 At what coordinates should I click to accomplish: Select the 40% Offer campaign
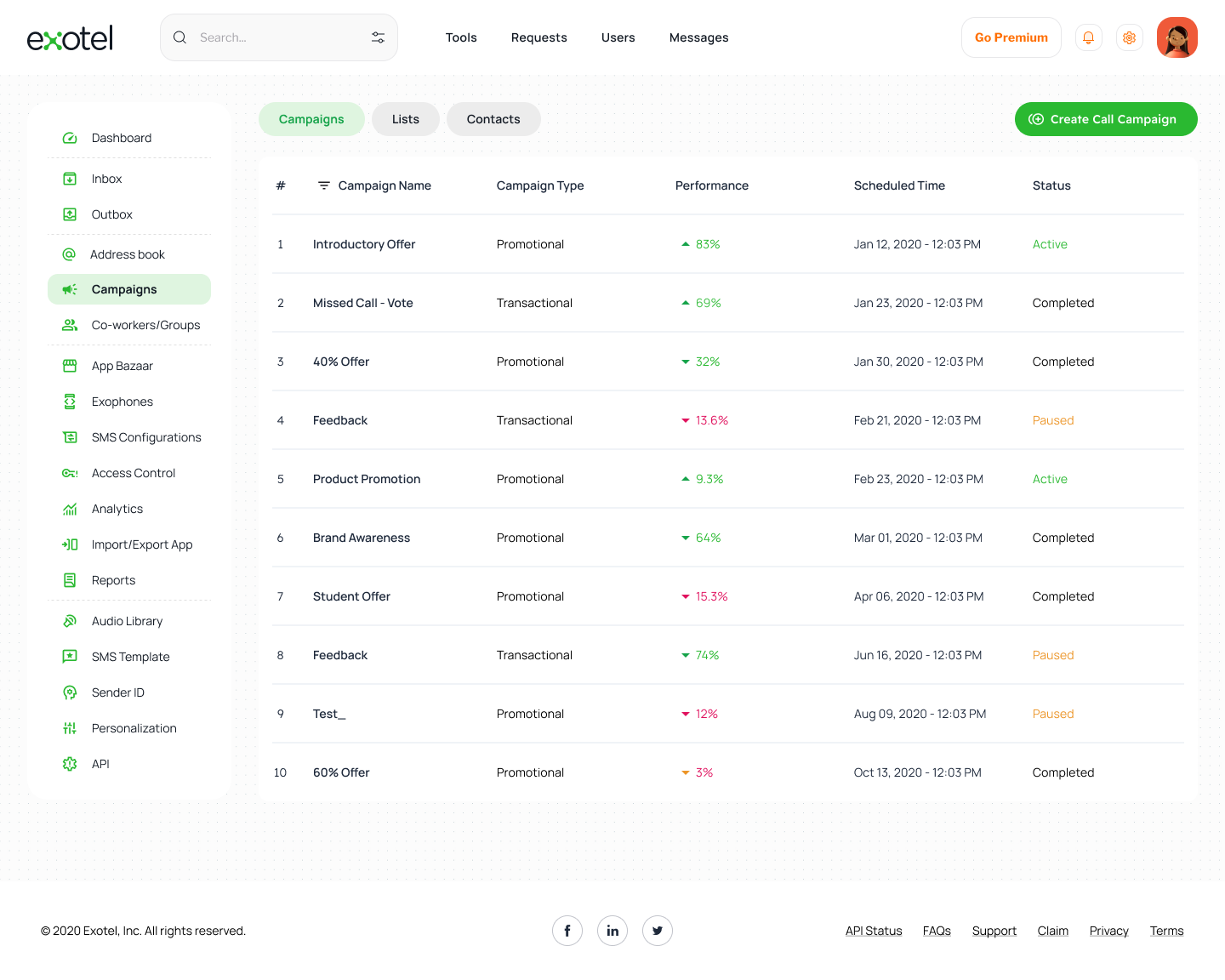pyautogui.click(x=341, y=362)
